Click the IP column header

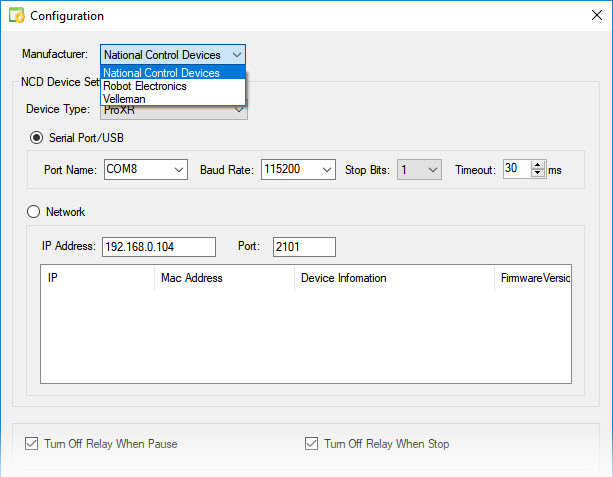click(98, 278)
